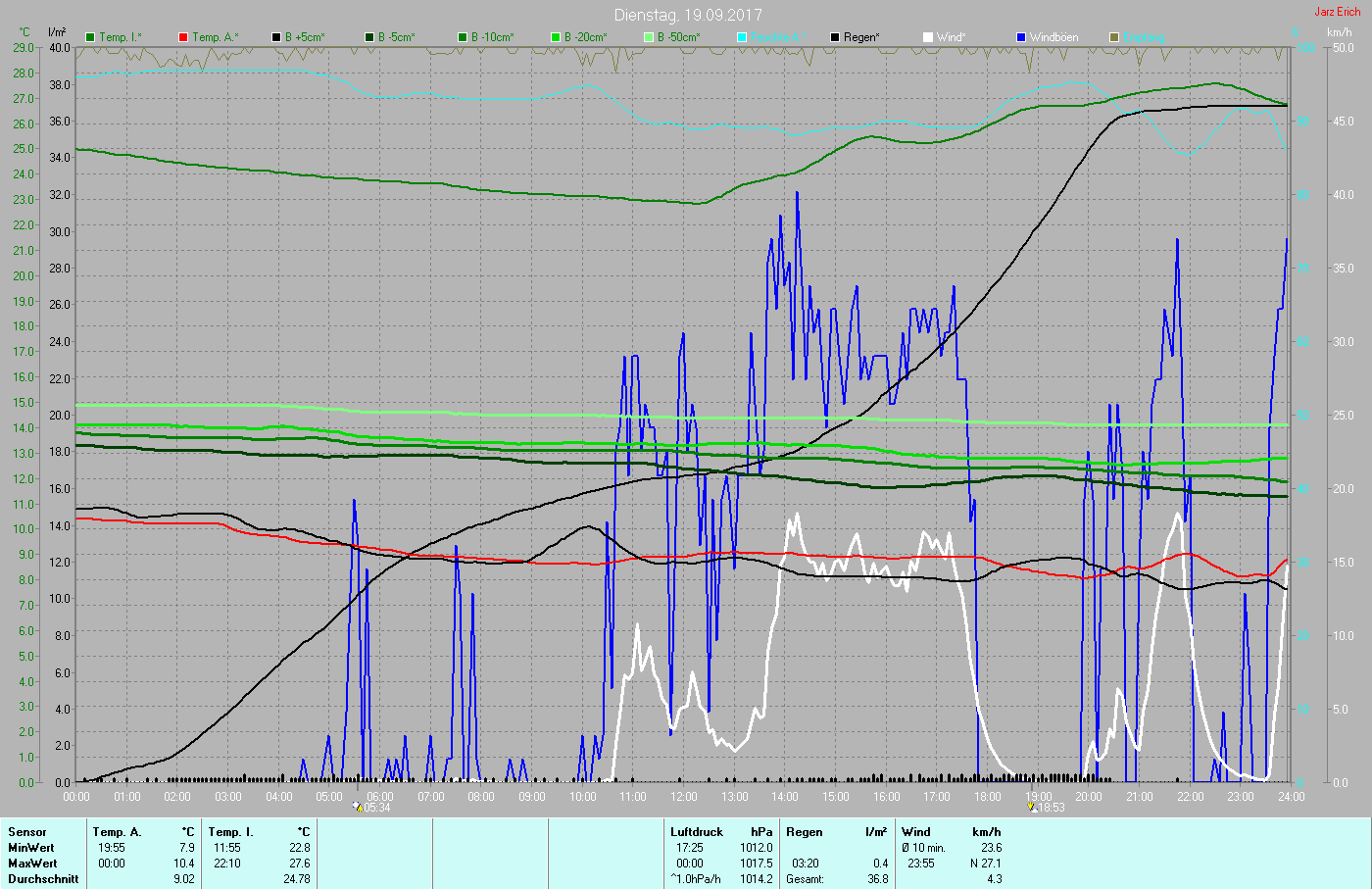Click the white Wind legend swatch
1372x889 pixels.
tap(928, 37)
